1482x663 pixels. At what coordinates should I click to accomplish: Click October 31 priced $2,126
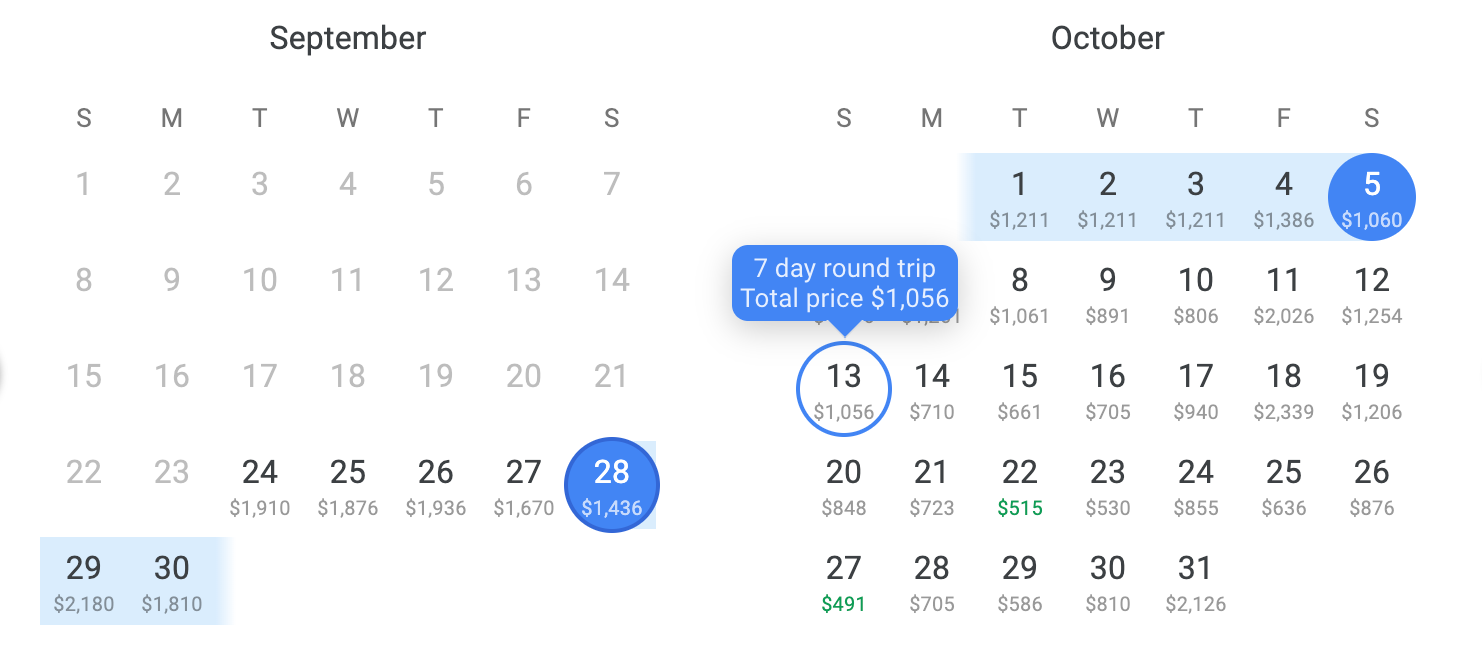coord(1196,581)
